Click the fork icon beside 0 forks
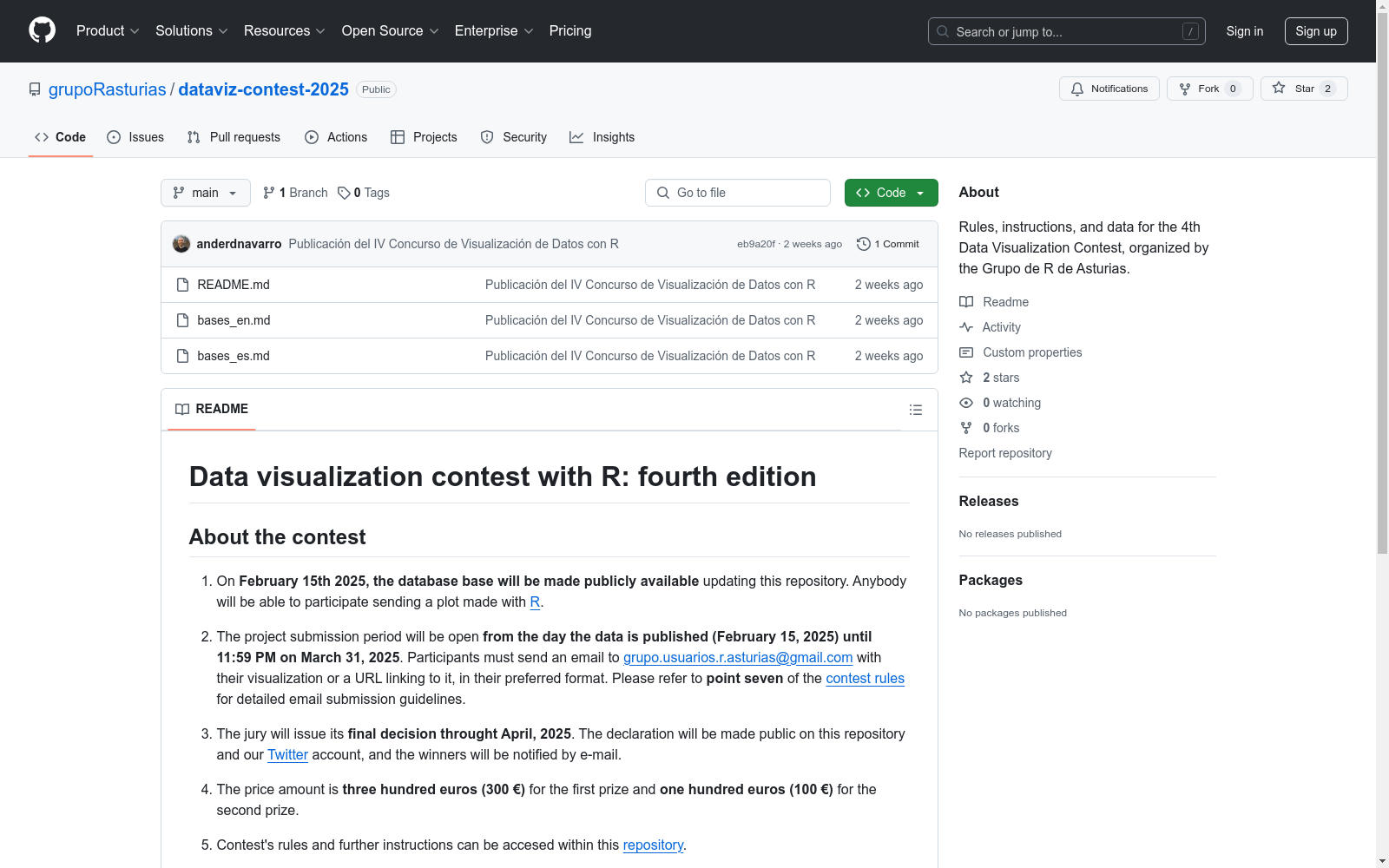 [966, 428]
